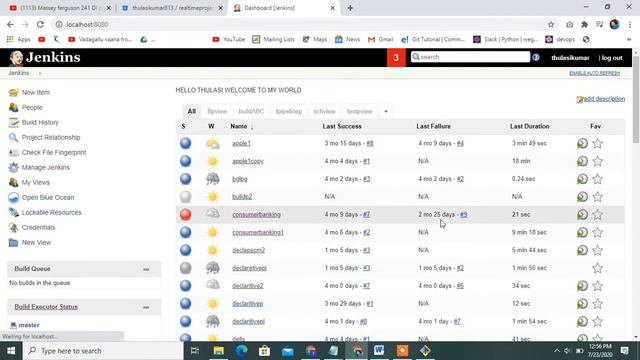This screenshot has width=640, height=360.
Task: Click consumerbanking red status ball
Action: click(185, 214)
